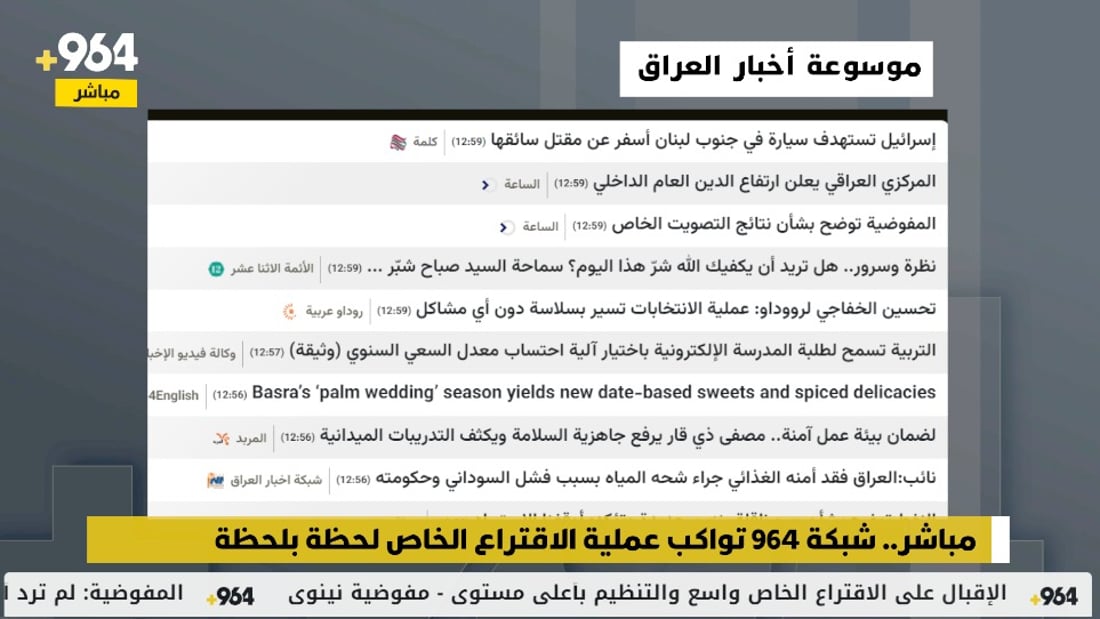Click the موسوعة أخبار العراق title box
The width and height of the screenshot is (1100, 619).
(x=776, y=69)
